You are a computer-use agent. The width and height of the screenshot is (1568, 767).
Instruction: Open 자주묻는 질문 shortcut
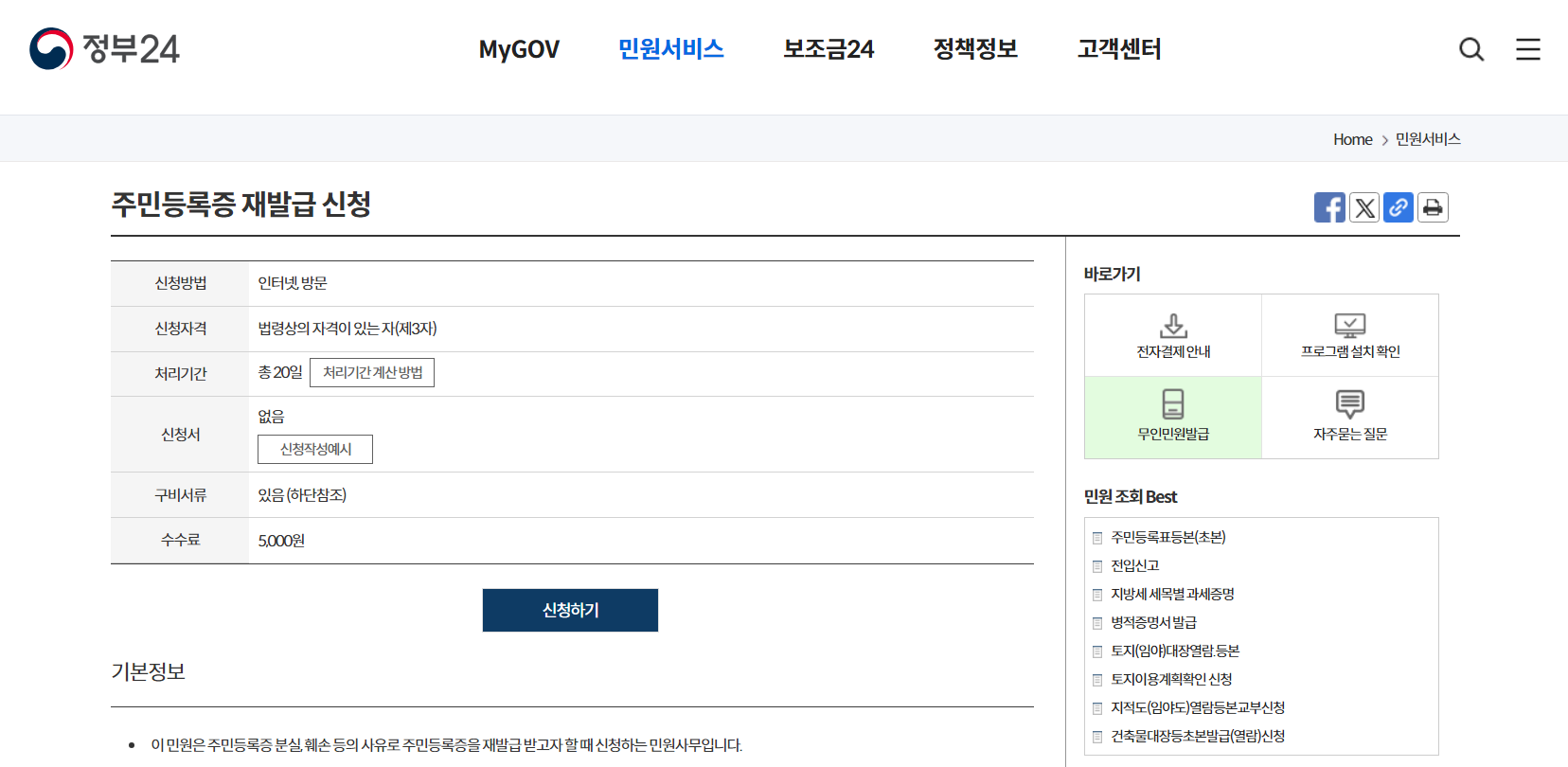[1350, 418]
